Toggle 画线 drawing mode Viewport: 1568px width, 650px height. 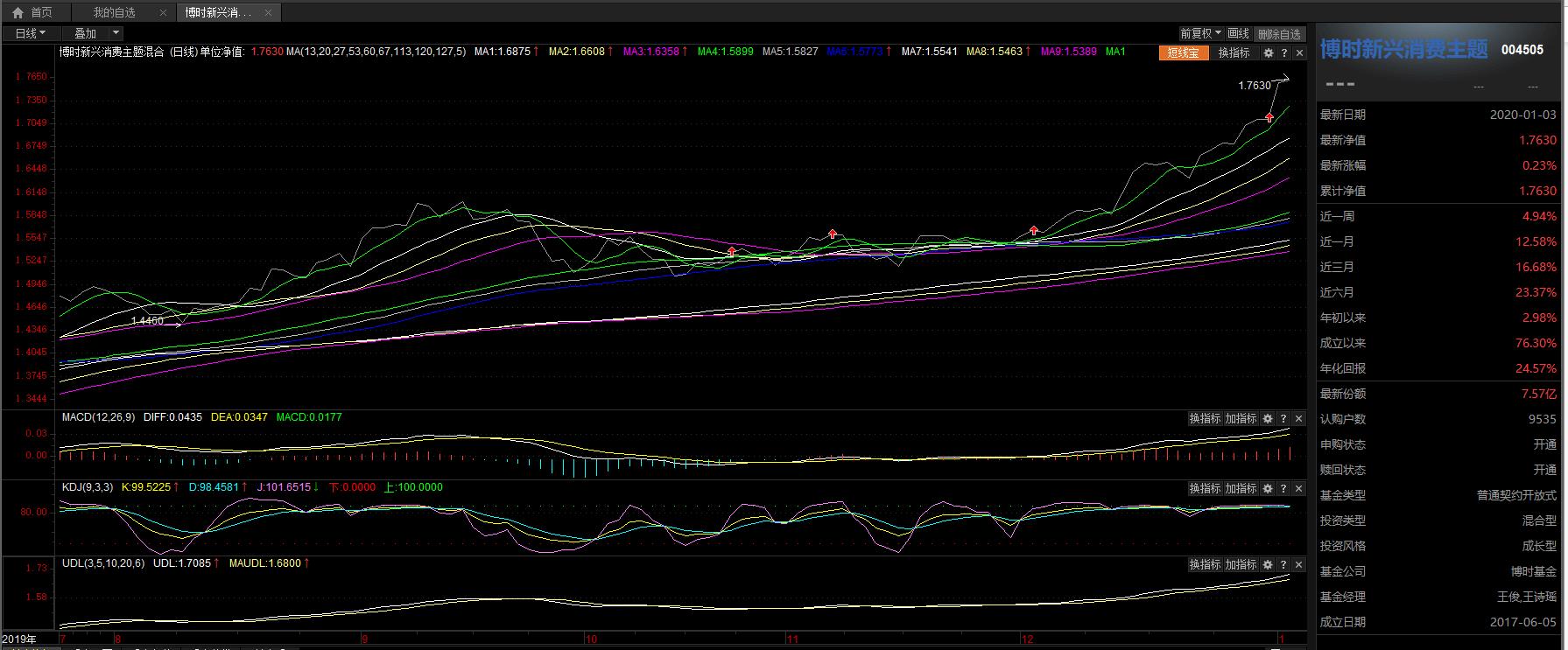point(1238,33)
